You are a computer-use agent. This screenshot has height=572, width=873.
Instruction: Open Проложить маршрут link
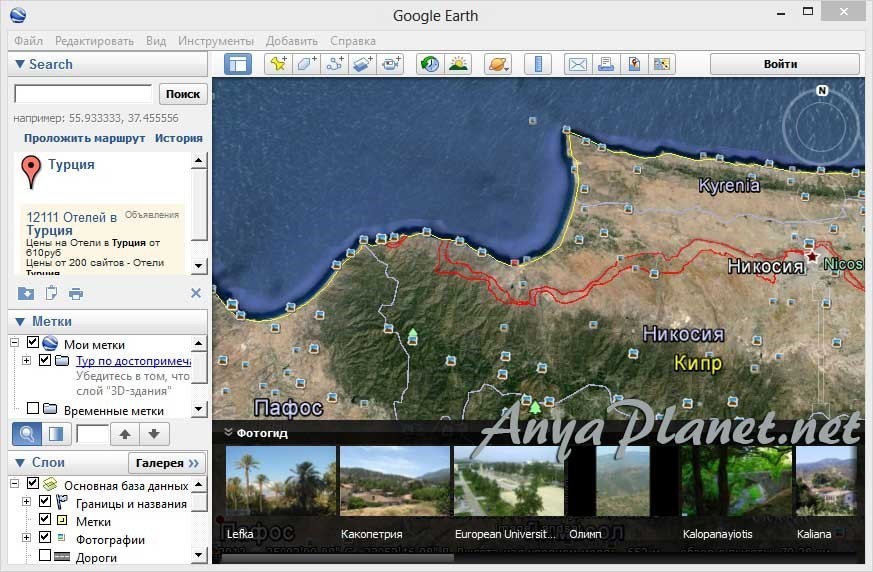point(84,138)
